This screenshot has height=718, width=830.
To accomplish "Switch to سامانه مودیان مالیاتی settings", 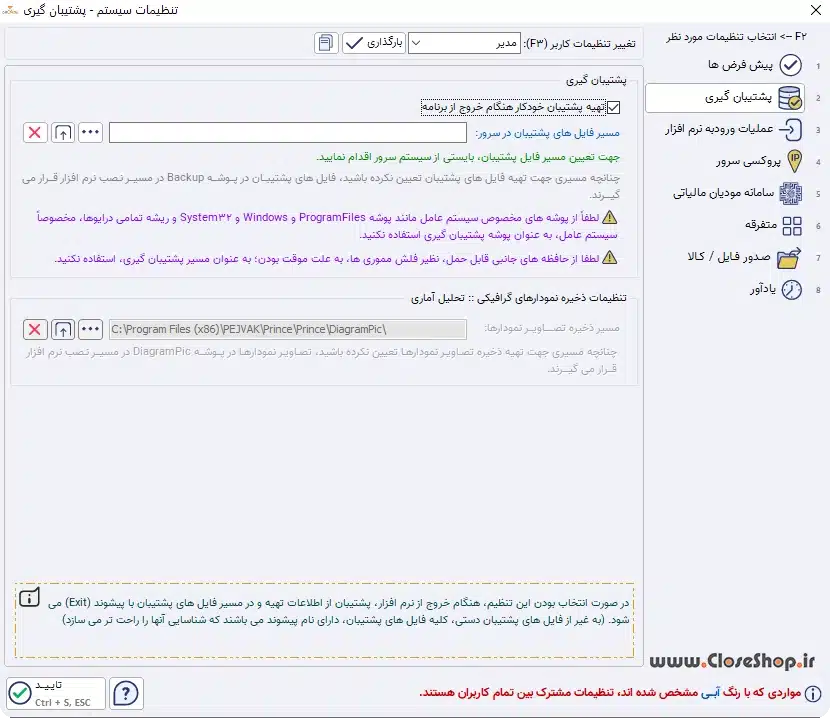I will click(723, 193).
